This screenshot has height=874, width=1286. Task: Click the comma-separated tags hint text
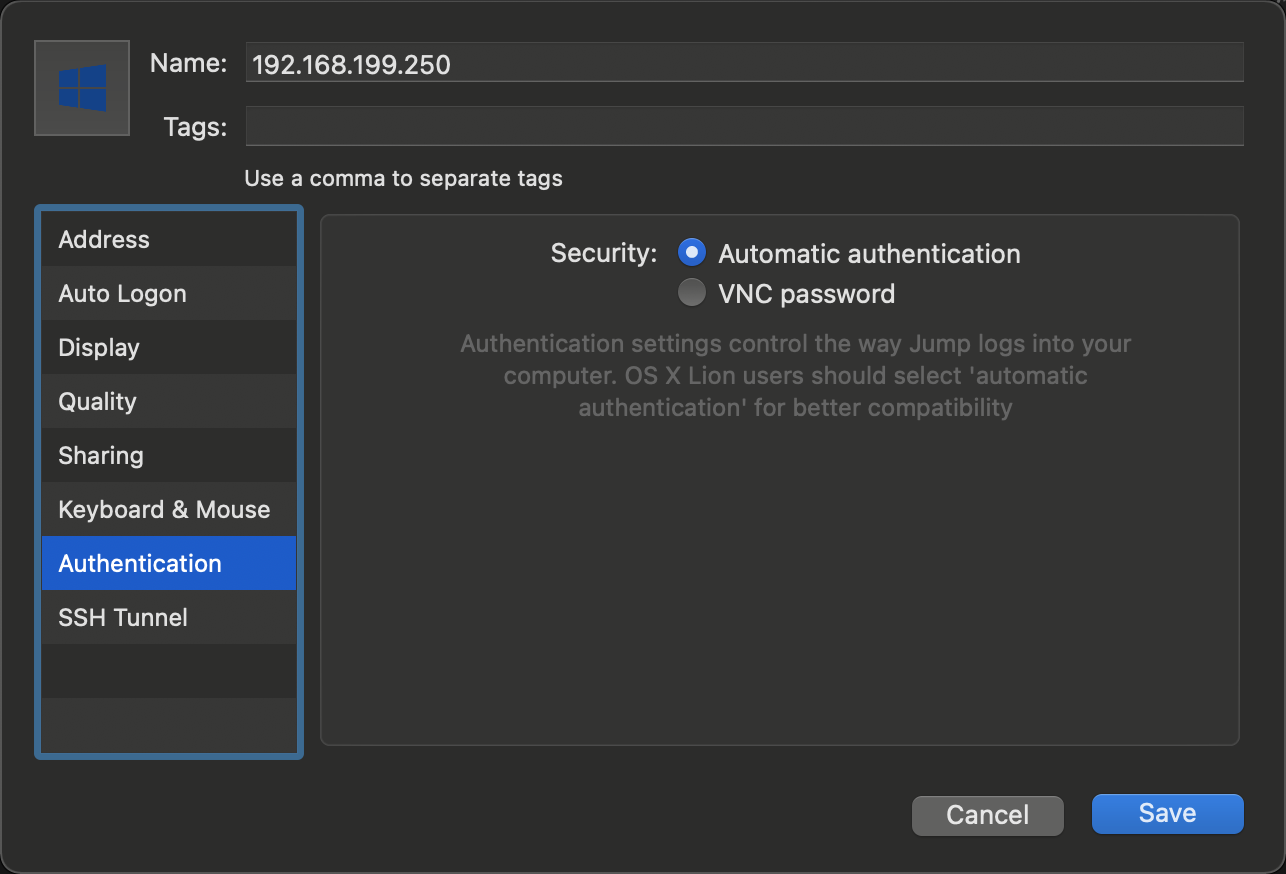pyautogui.click(x=403, y=179)
